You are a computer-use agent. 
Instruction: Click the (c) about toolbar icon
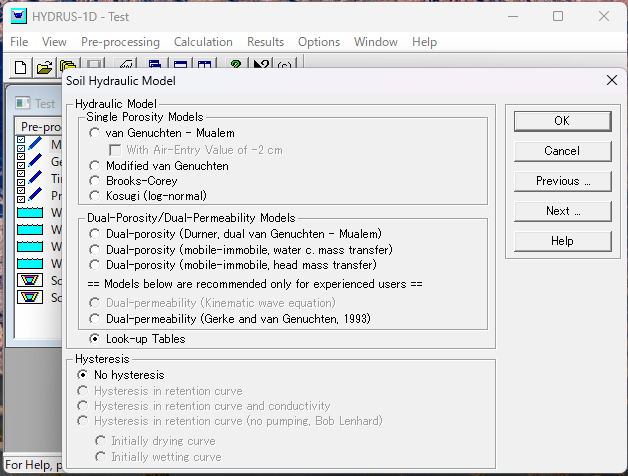click(284, 67)
